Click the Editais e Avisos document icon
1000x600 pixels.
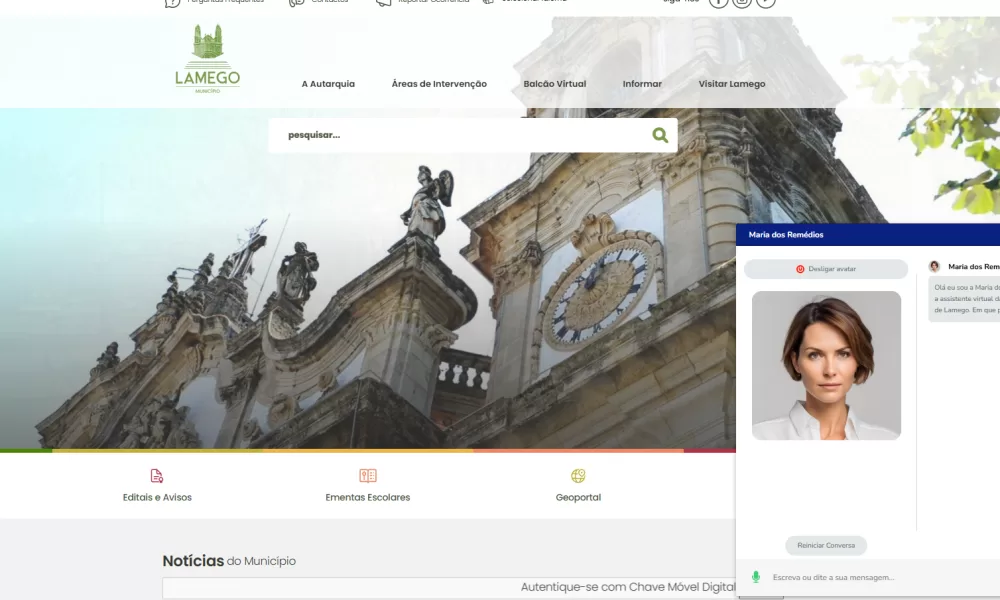(157, 476)
